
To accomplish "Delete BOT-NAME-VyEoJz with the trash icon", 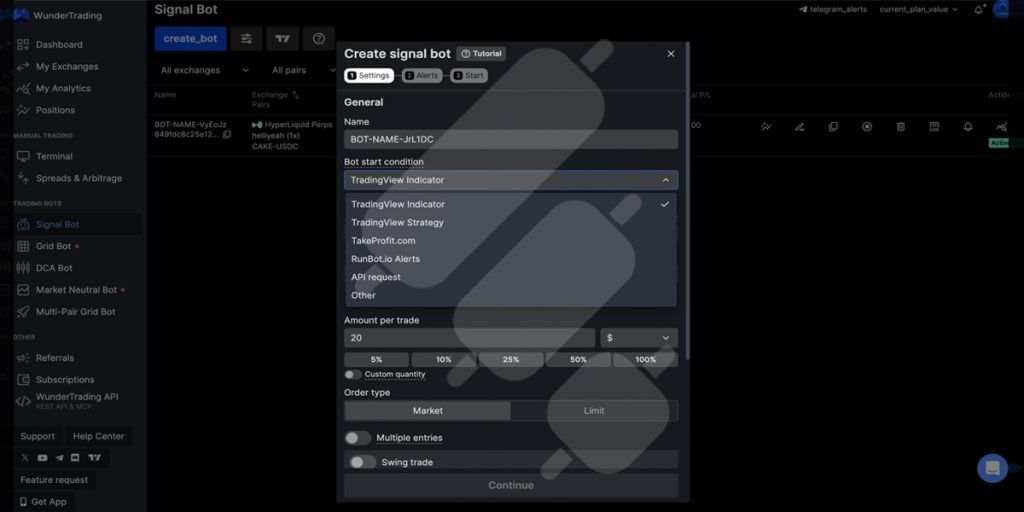I will (x=901, y=127).
